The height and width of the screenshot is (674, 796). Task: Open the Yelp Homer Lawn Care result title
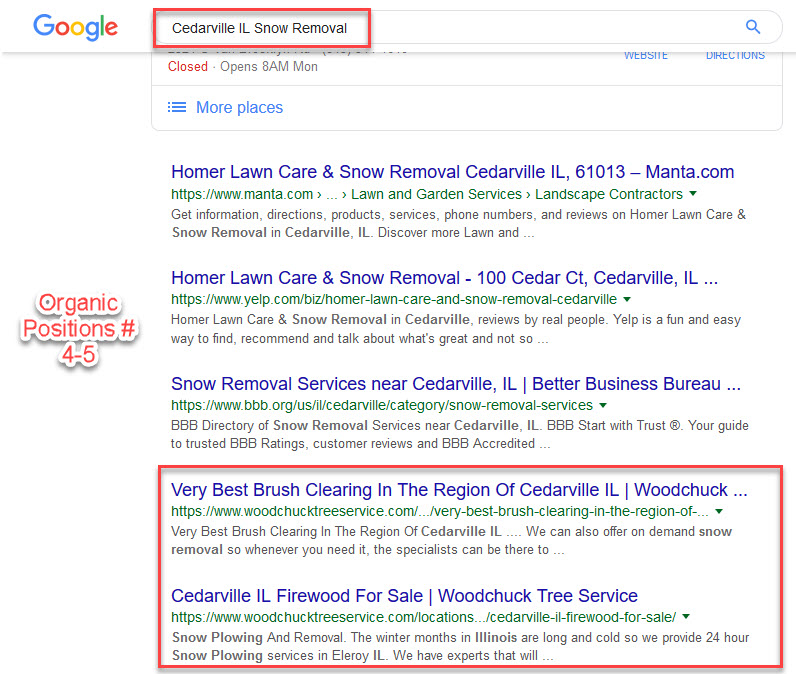tap(444, 278)
